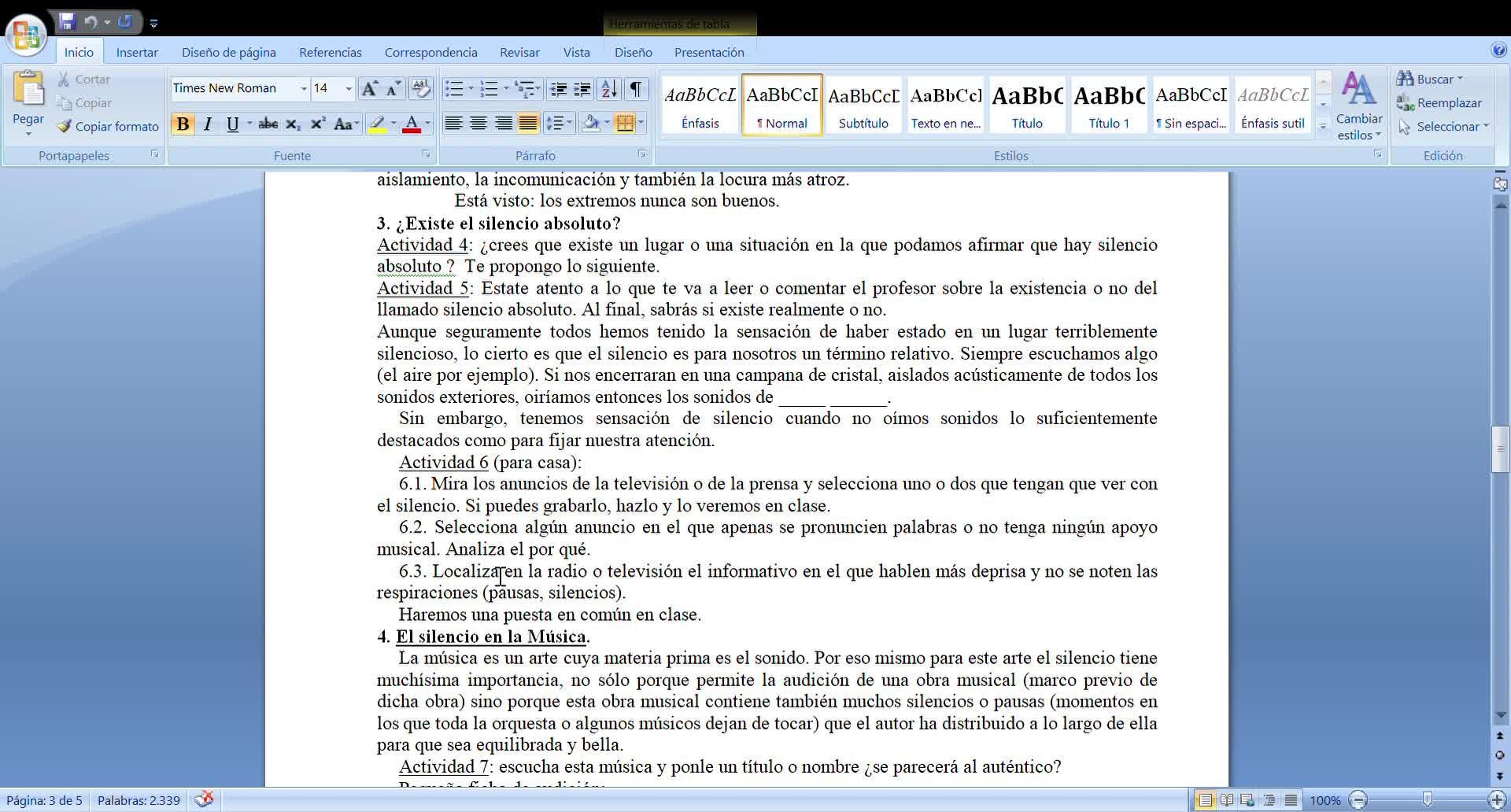
Task: Switch to outline view
Action: (x=1269, y=800)
